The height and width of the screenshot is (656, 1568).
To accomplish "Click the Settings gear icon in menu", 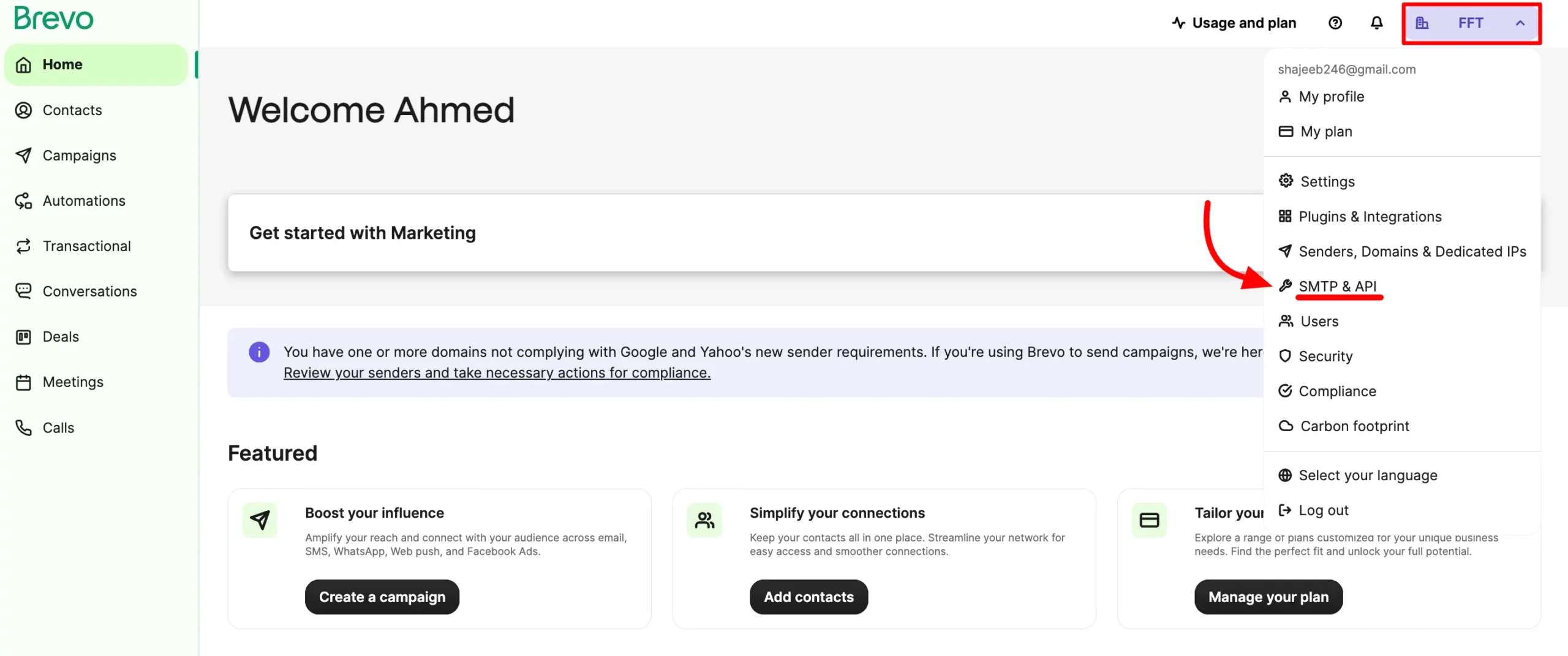I will tap(1286, 181).
